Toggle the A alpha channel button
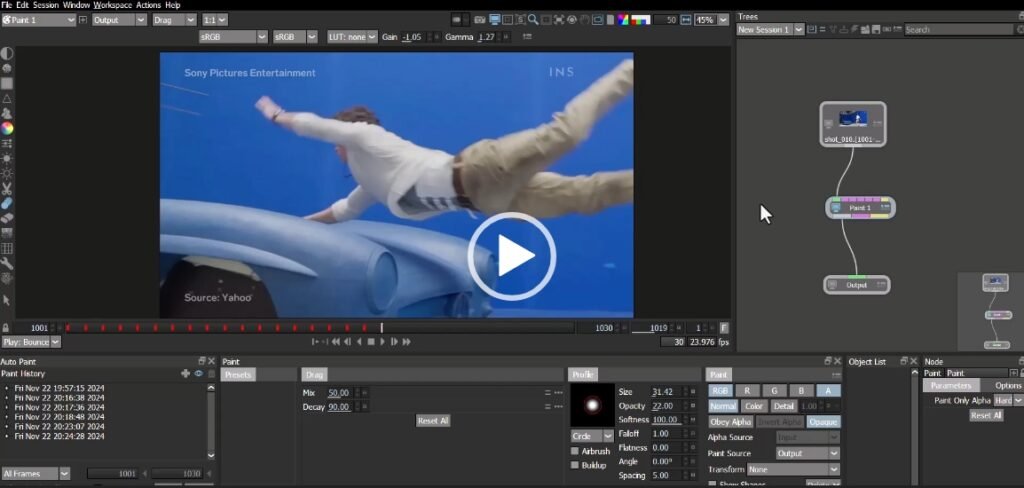 828,391
